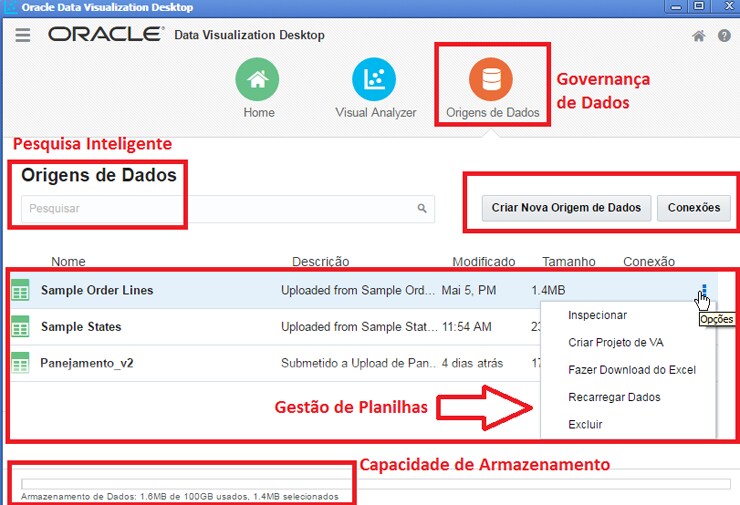Sort by the Nome column header
The height and width of the screenshot is (505, 740).
pos(68,261)
